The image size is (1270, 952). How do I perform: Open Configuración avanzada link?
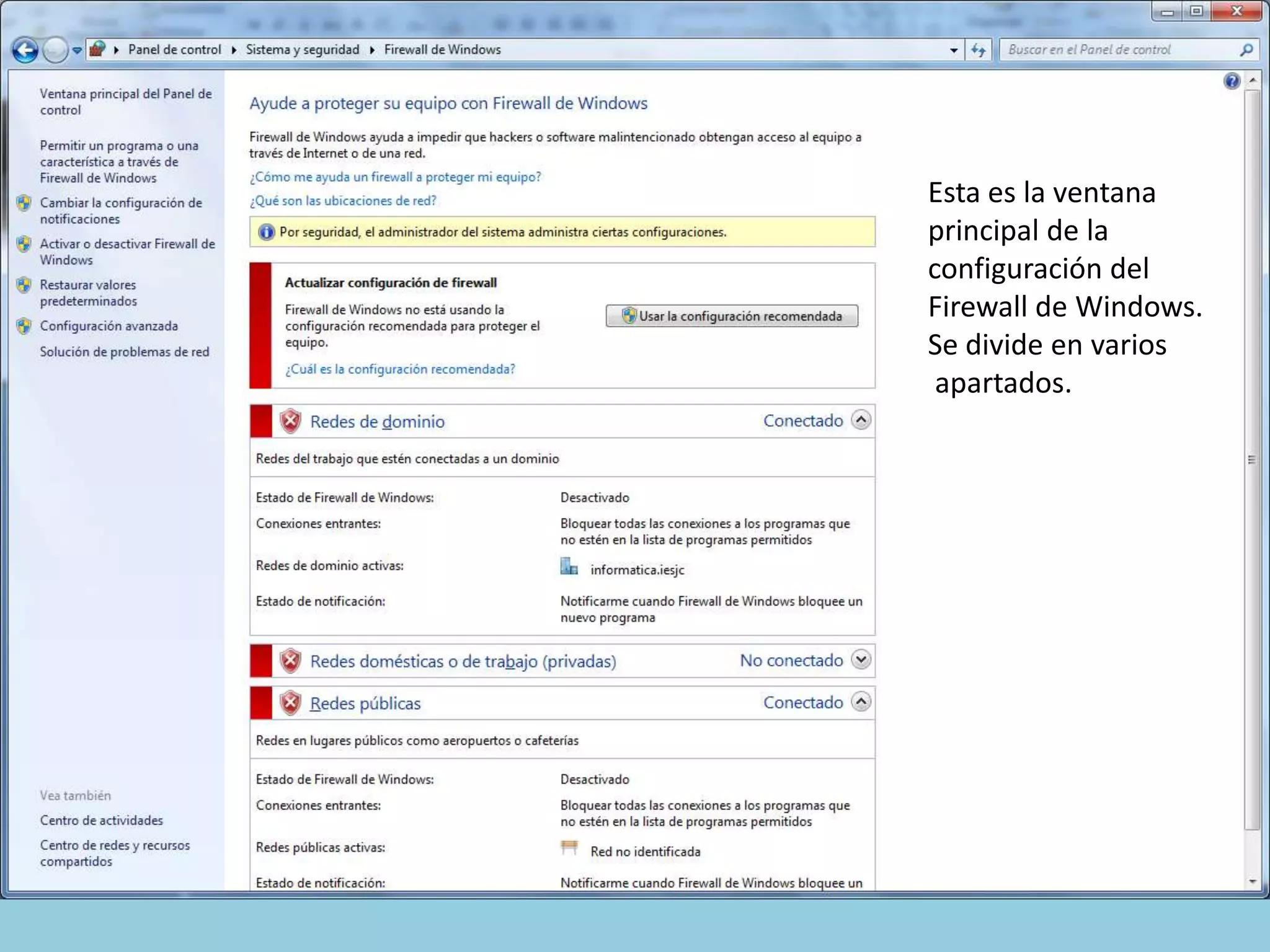109,326
